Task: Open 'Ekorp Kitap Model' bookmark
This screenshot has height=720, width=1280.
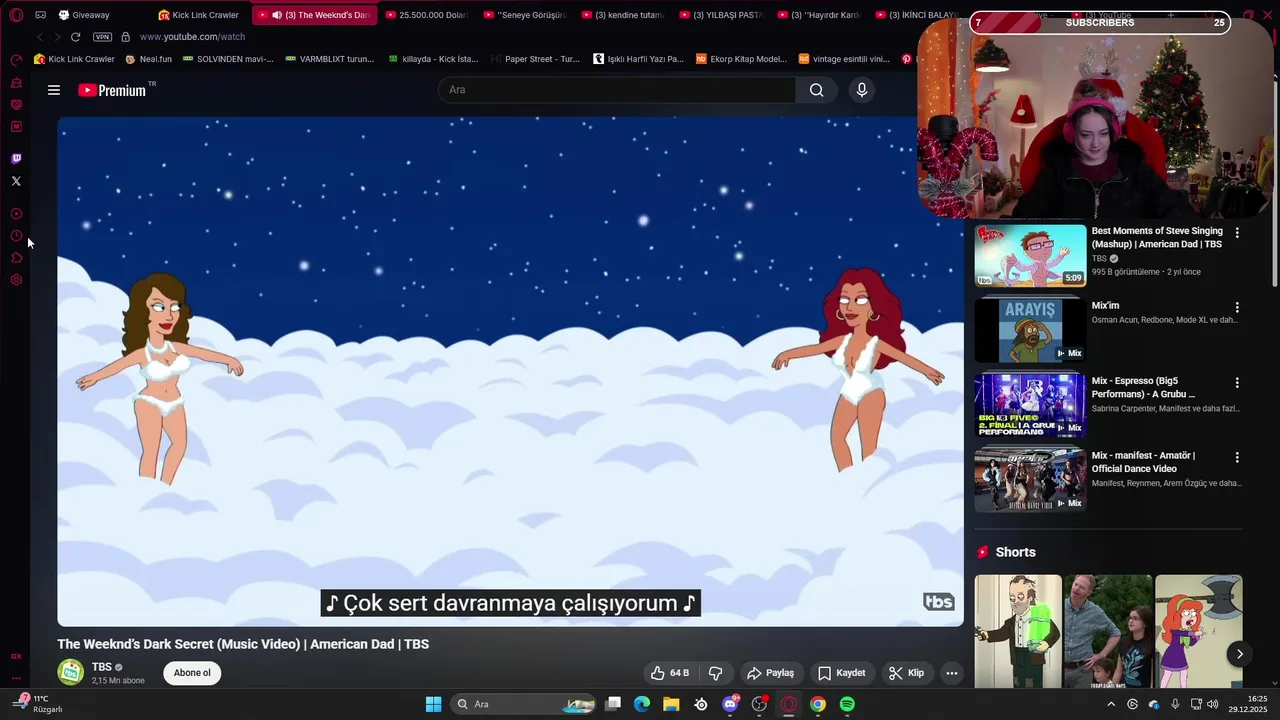Action: point(742,59)
